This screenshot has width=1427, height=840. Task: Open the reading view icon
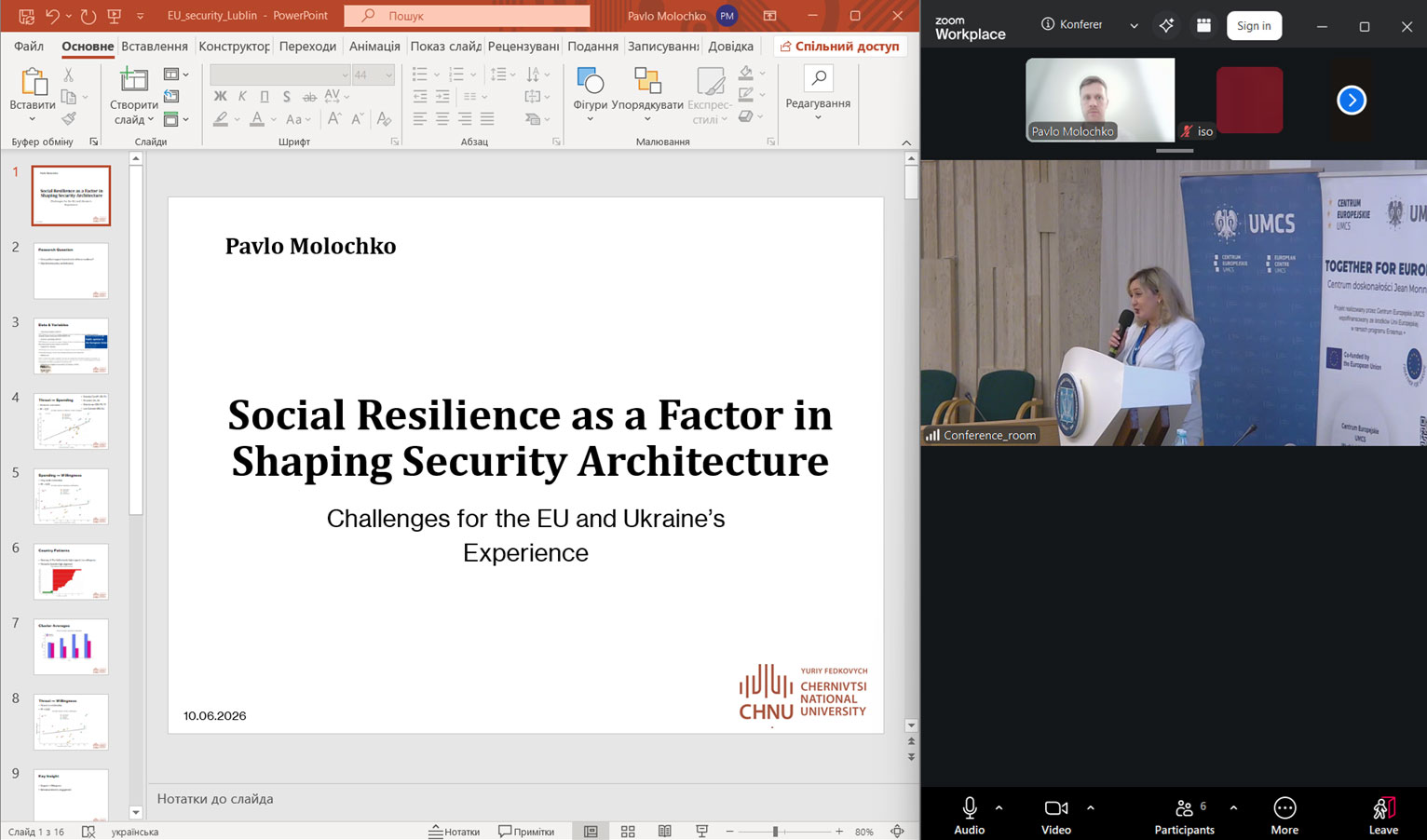[664, 832]
